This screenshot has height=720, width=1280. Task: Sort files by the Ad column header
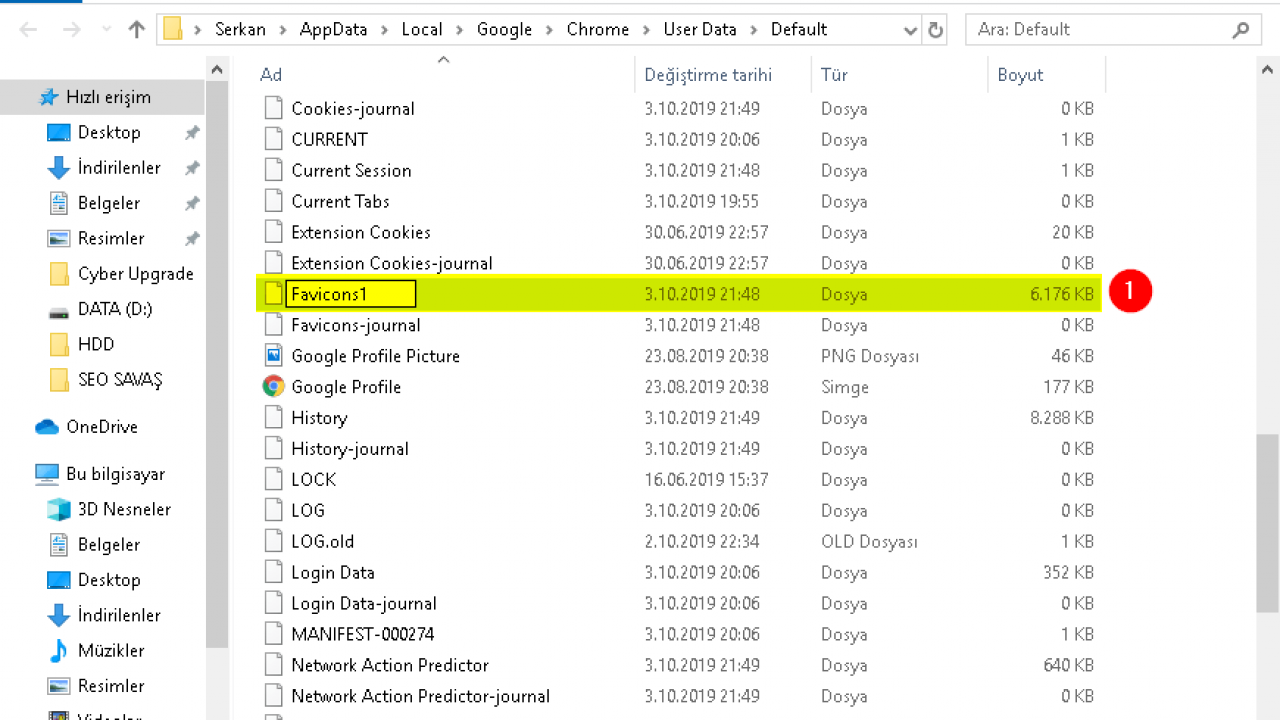coord(271,75)
